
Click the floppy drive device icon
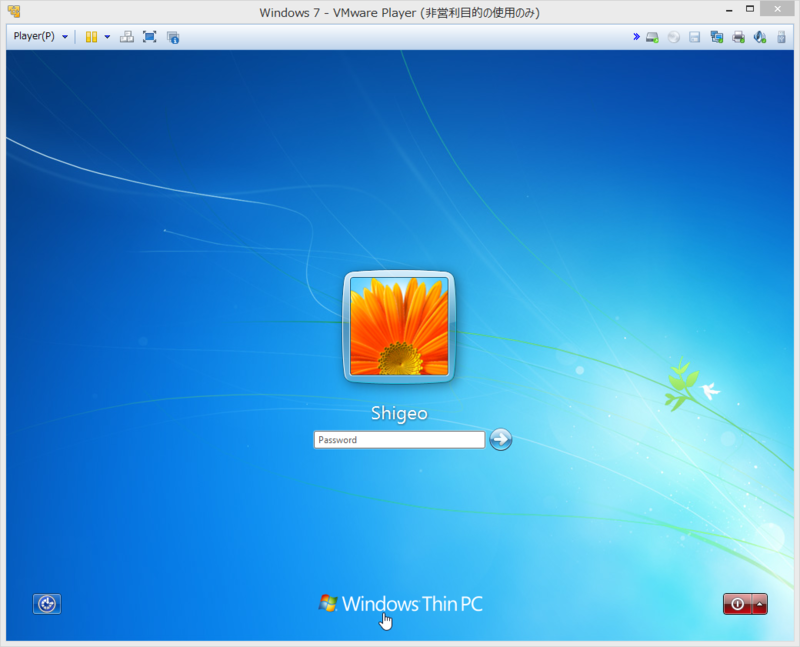coord(694,37)
